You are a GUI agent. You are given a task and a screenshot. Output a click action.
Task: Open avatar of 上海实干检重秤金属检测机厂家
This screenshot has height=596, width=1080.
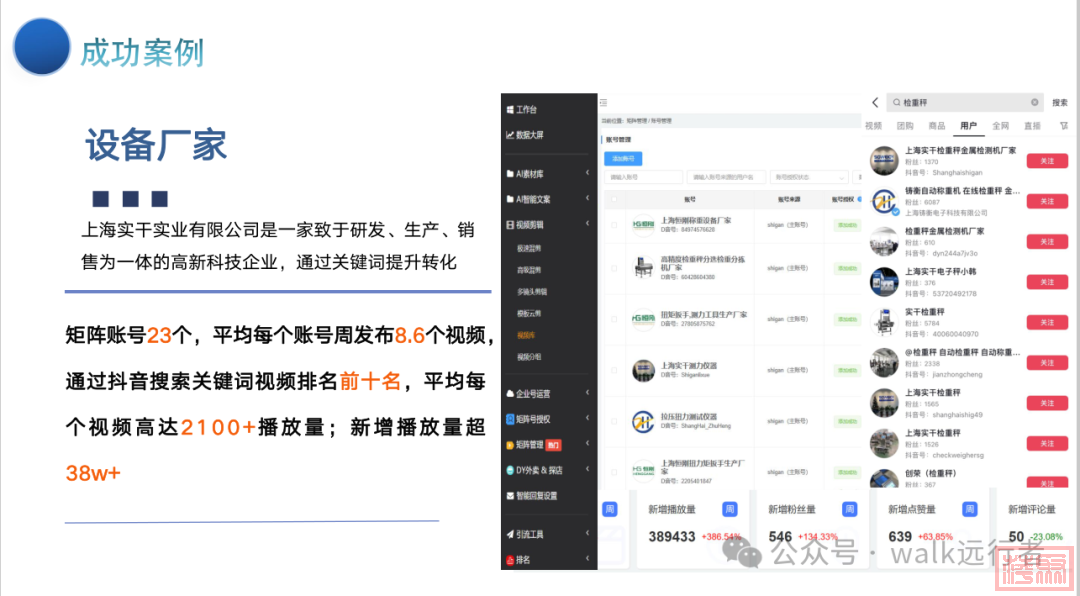pyautogui.click(x=884, y=161)
